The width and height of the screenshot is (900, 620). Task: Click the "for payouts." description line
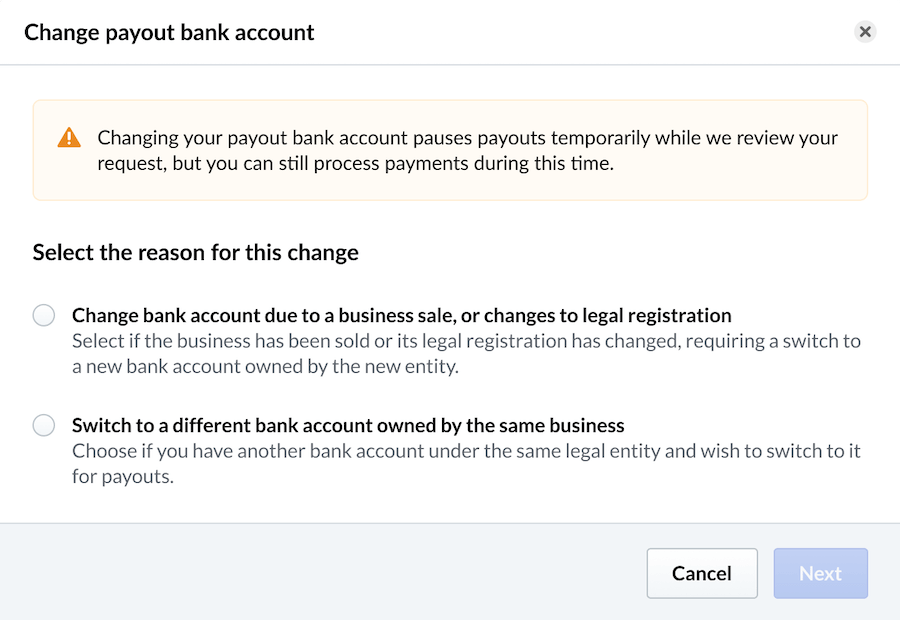[123, 476]
